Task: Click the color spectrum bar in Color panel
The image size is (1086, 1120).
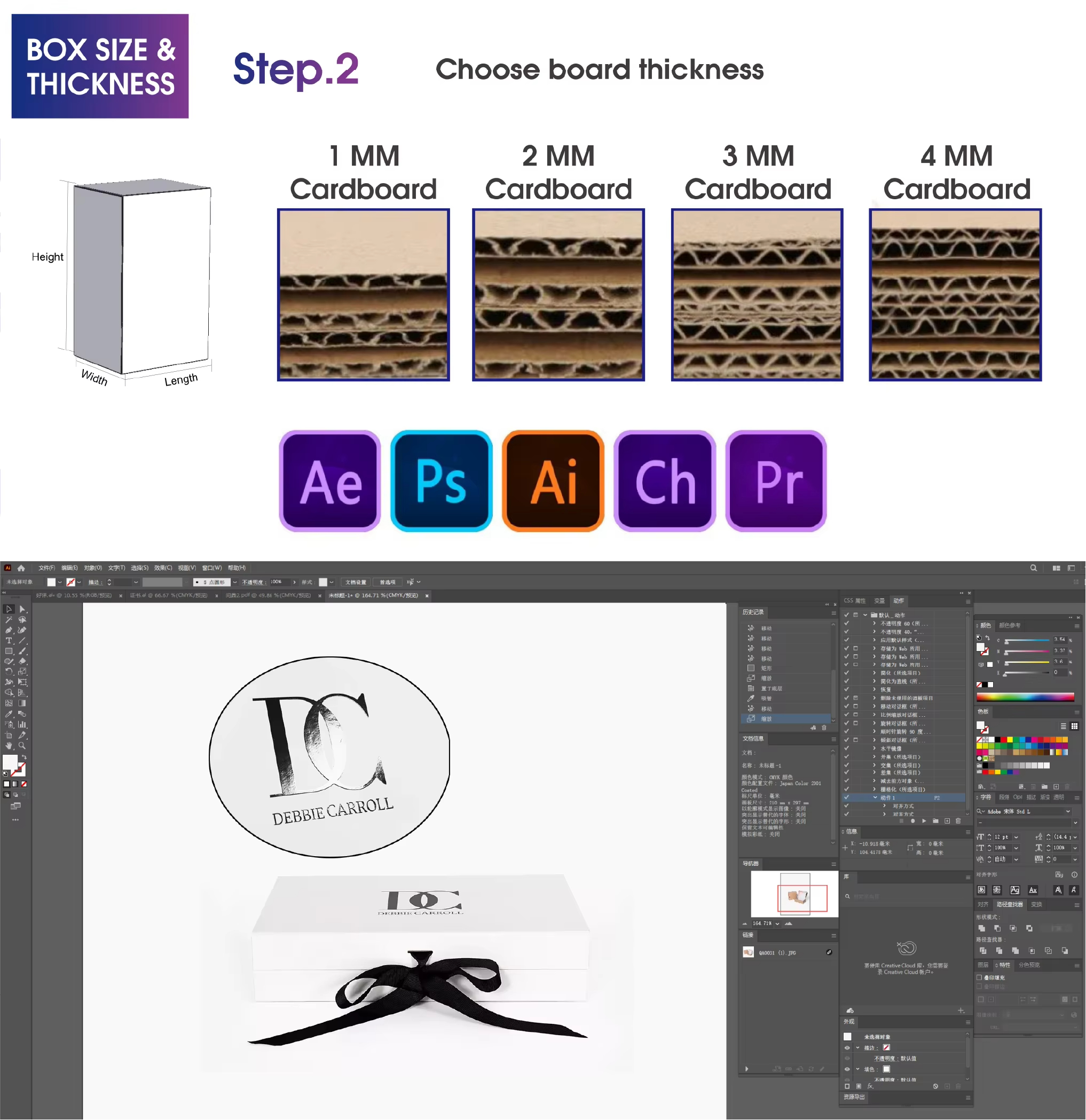Action: tap(1025, 697)
